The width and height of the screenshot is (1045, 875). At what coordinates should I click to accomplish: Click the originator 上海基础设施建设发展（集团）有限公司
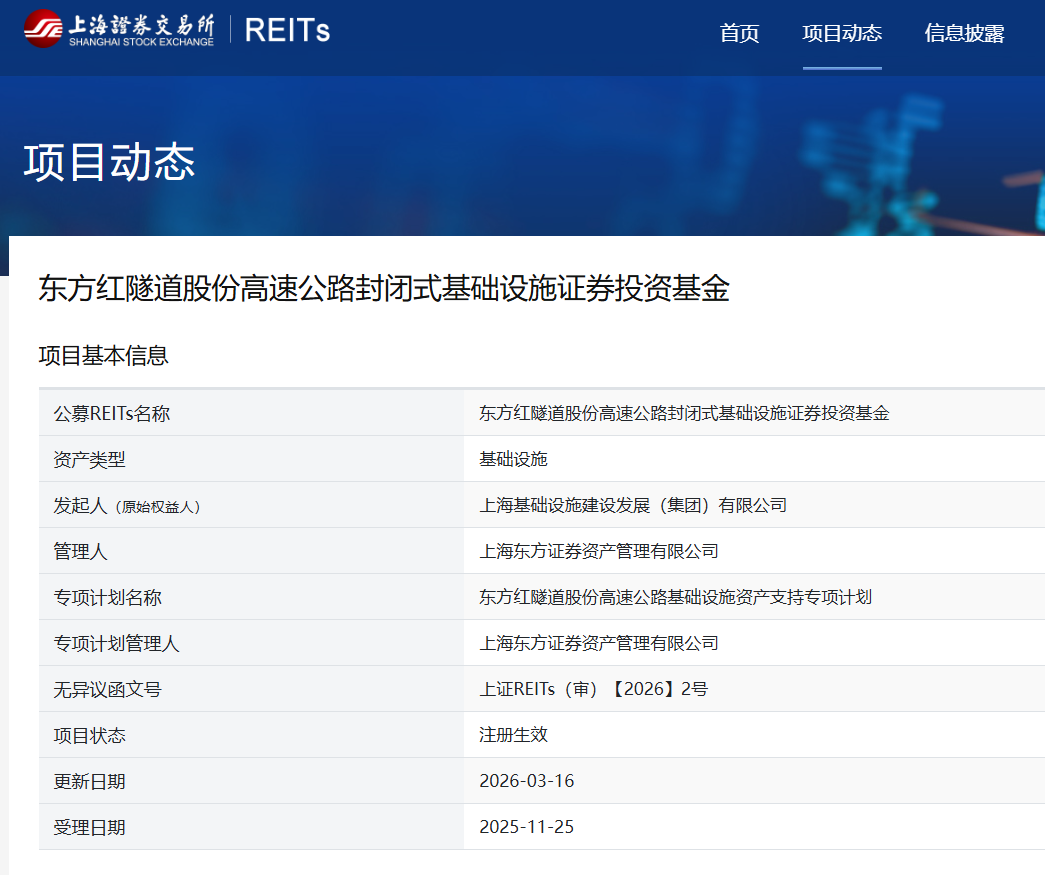click(633, 505)
